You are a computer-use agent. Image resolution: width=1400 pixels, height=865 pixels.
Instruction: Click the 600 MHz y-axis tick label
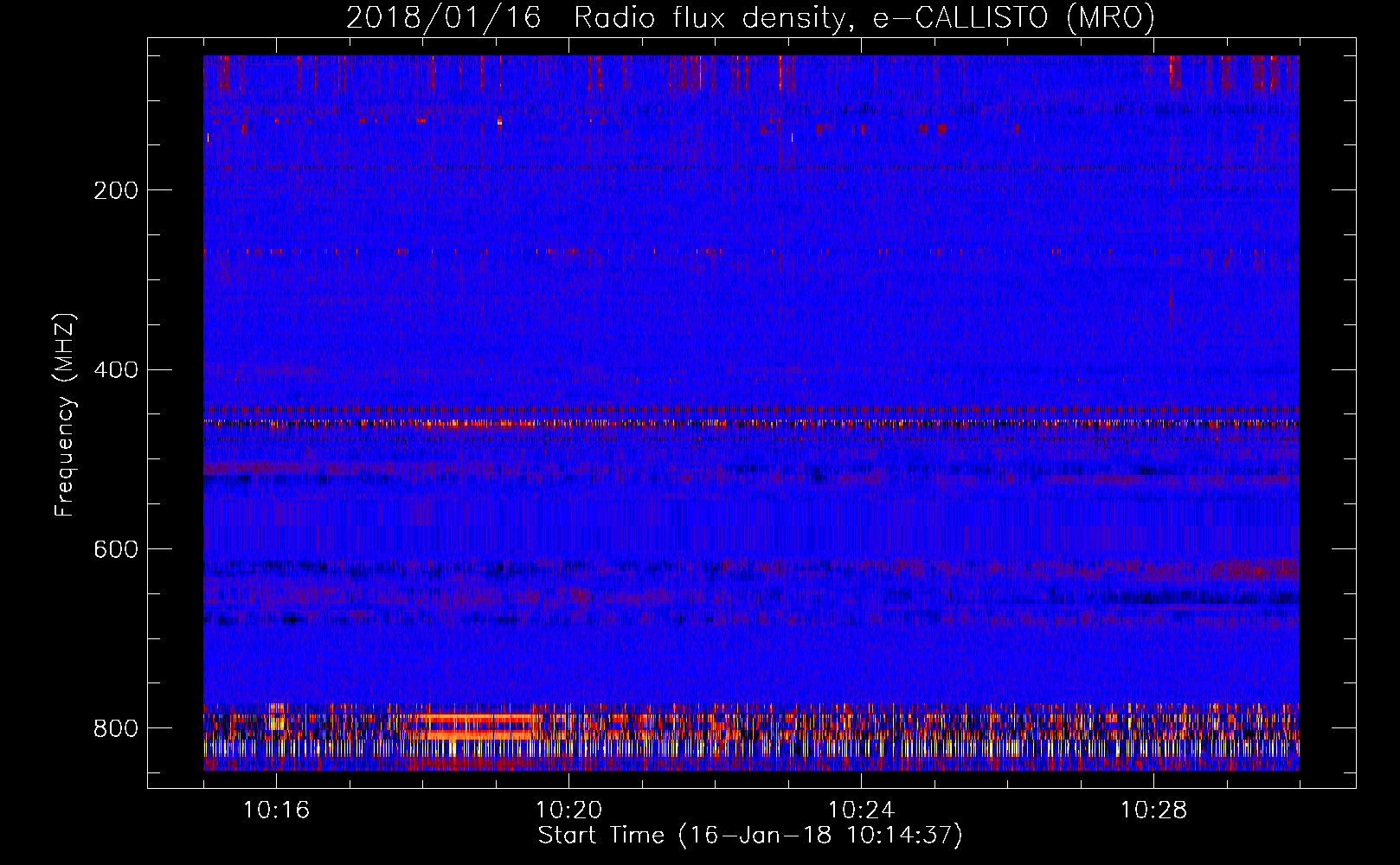pos(116,549)
